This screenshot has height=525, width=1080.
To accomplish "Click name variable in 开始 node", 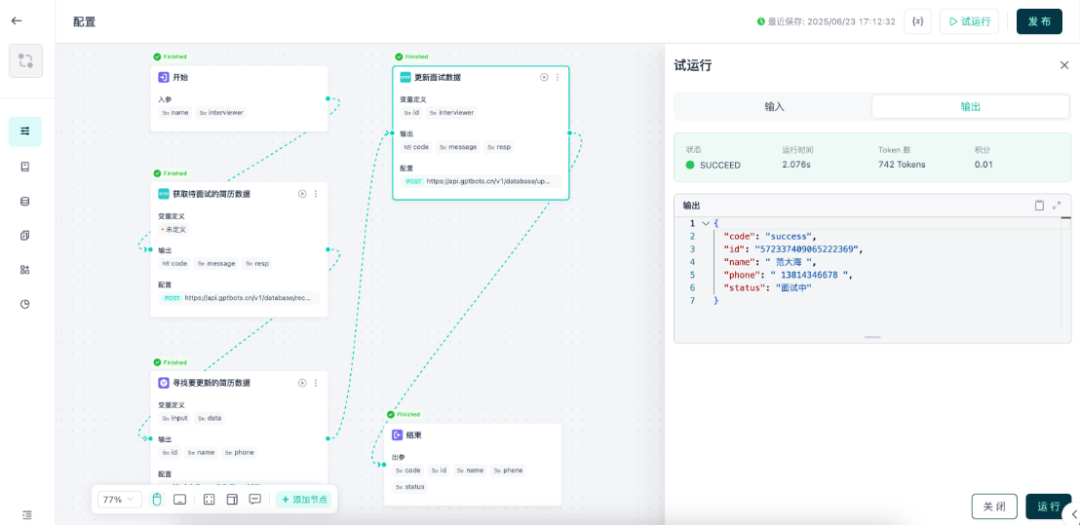I will coord(176,112).
